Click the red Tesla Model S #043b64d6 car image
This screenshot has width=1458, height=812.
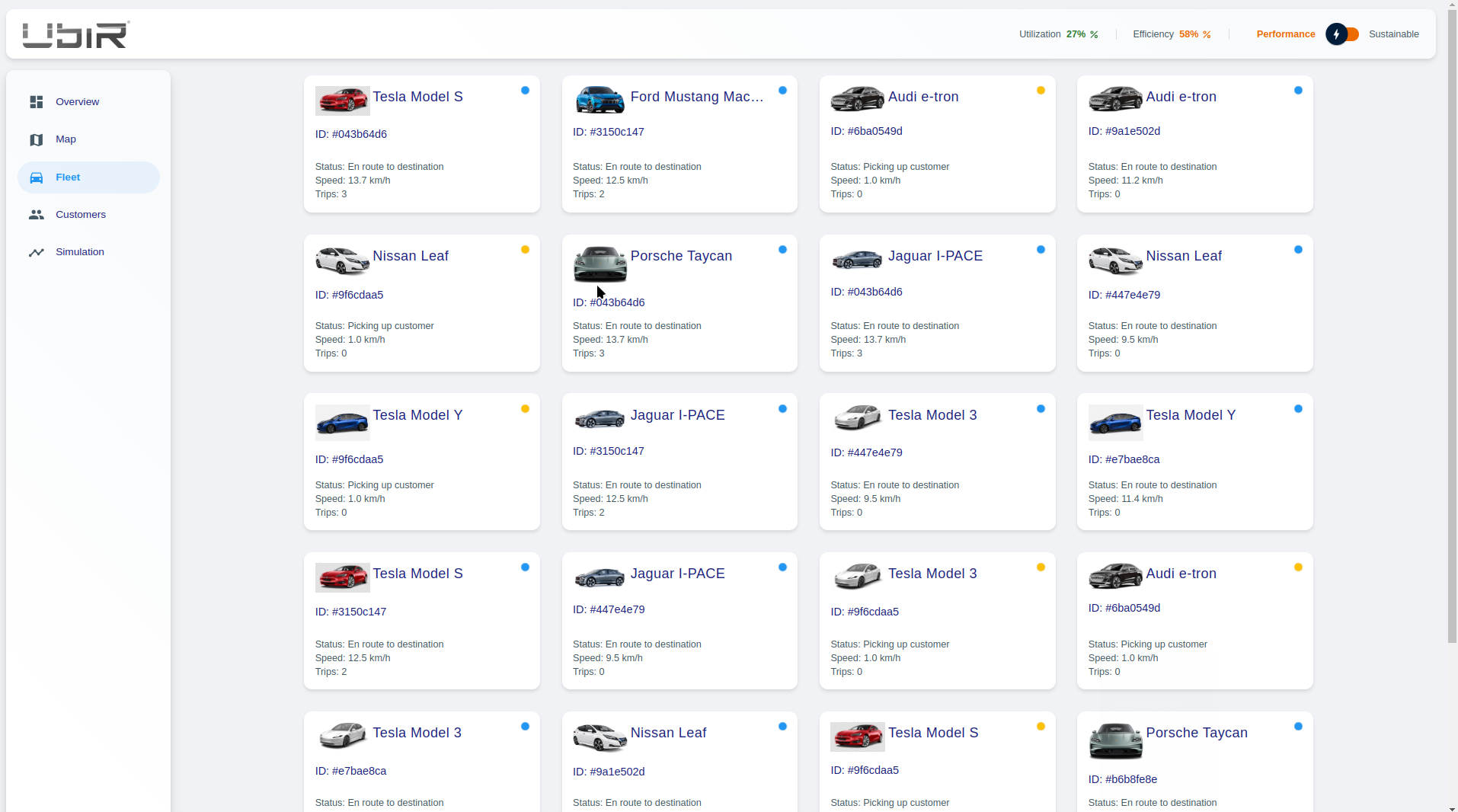[x=343, y=101]
